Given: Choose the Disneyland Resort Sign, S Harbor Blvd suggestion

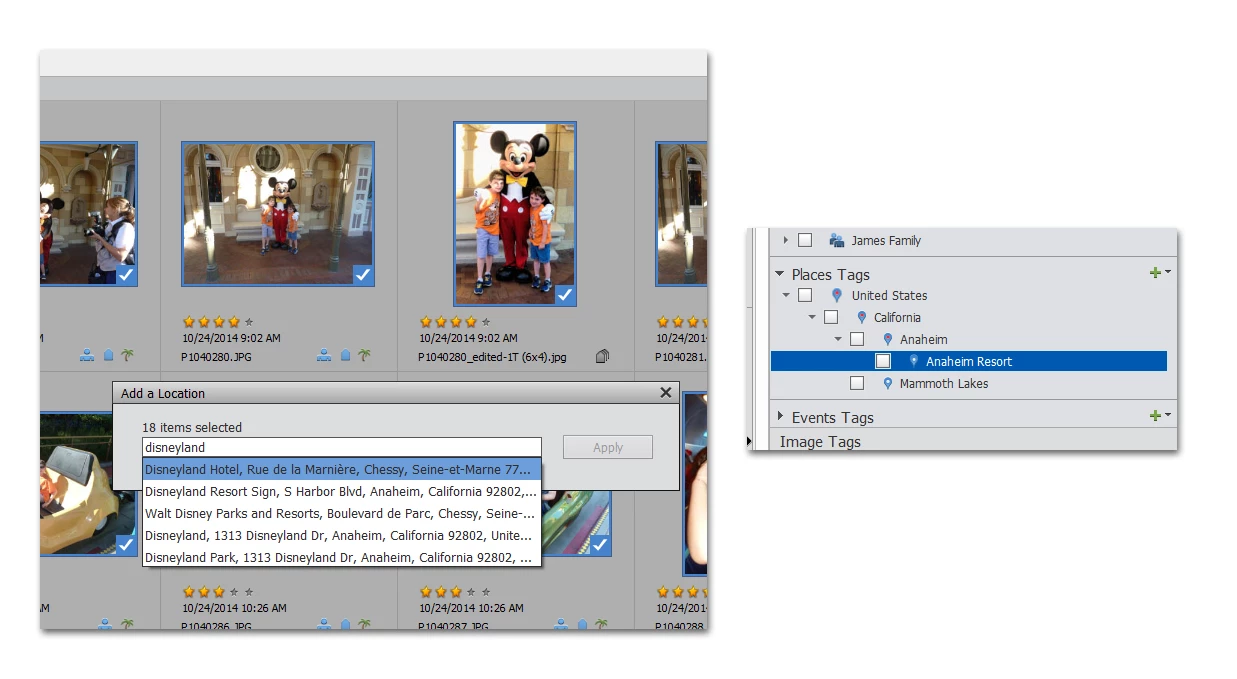Looking at the screenshot, I should (x=342, y=492).
